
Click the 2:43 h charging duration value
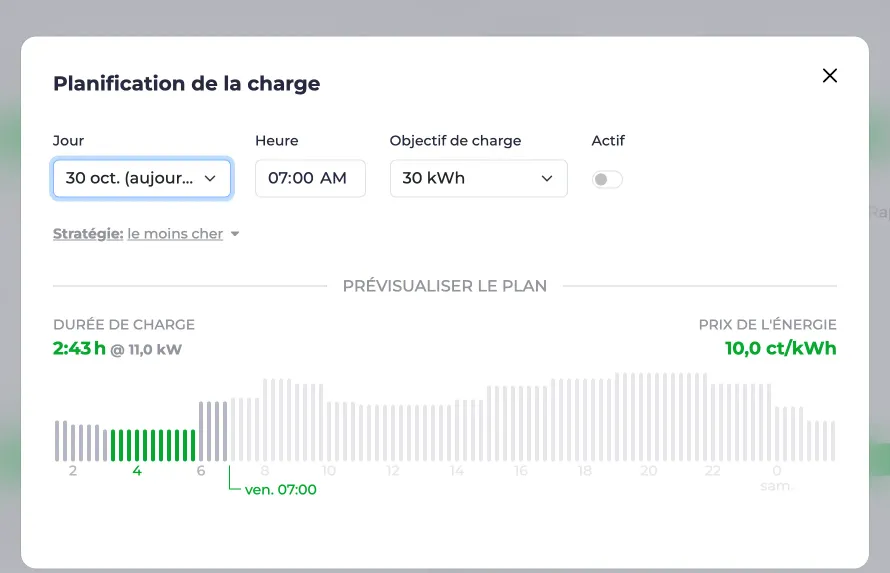pyautogui.click(x=79, y=348)
